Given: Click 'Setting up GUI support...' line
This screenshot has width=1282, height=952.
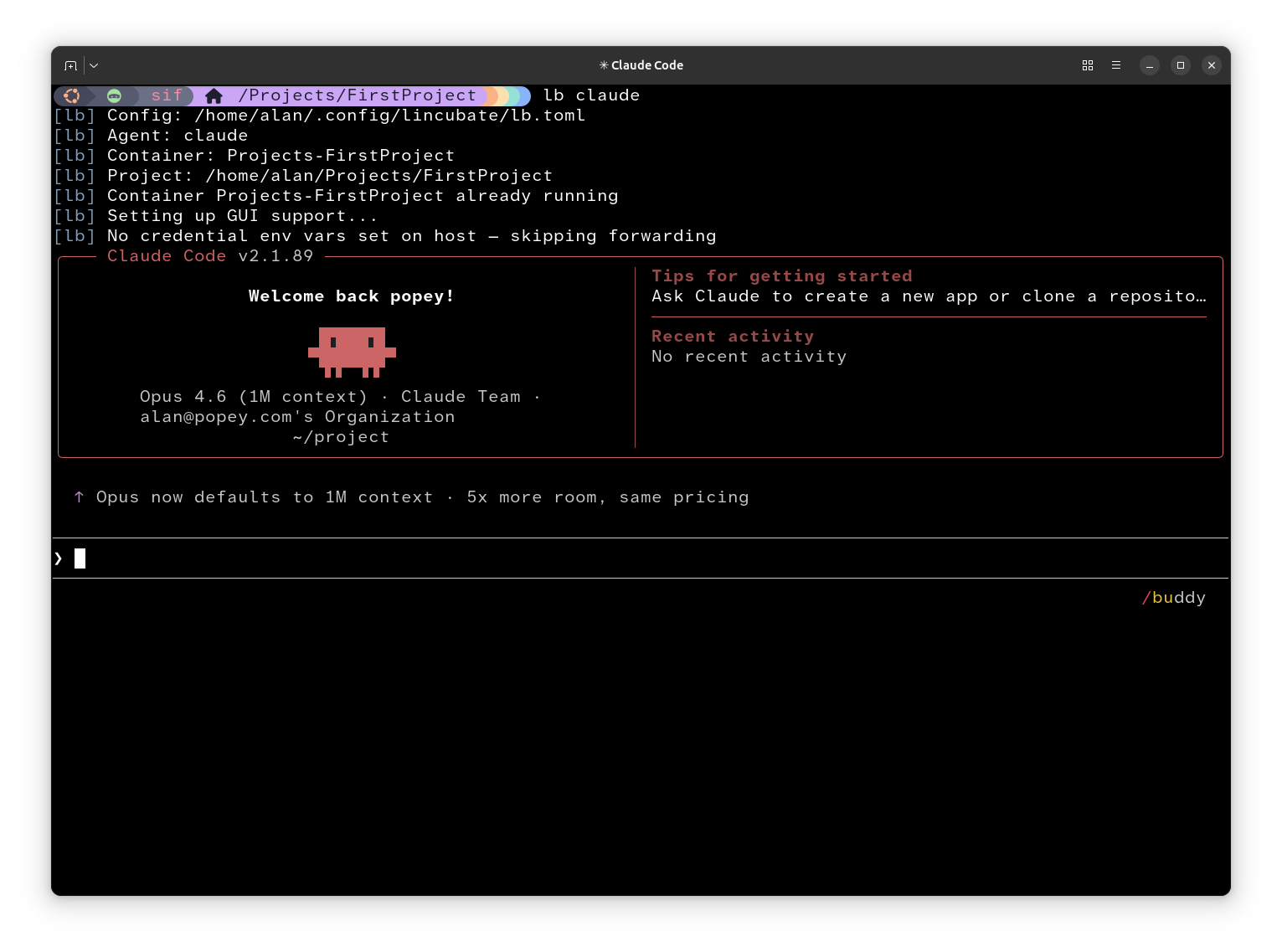Looking at the screenshot, I should point(216,216).
